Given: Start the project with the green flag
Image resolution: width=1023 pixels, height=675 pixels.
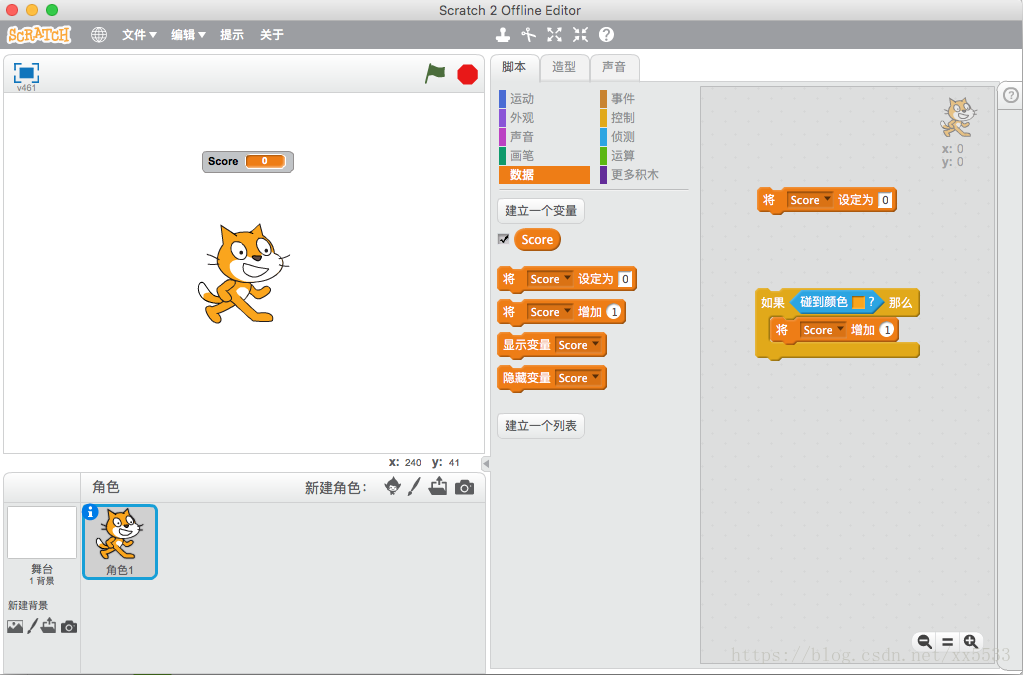Looking at the screenshot, I should (435, 73).
